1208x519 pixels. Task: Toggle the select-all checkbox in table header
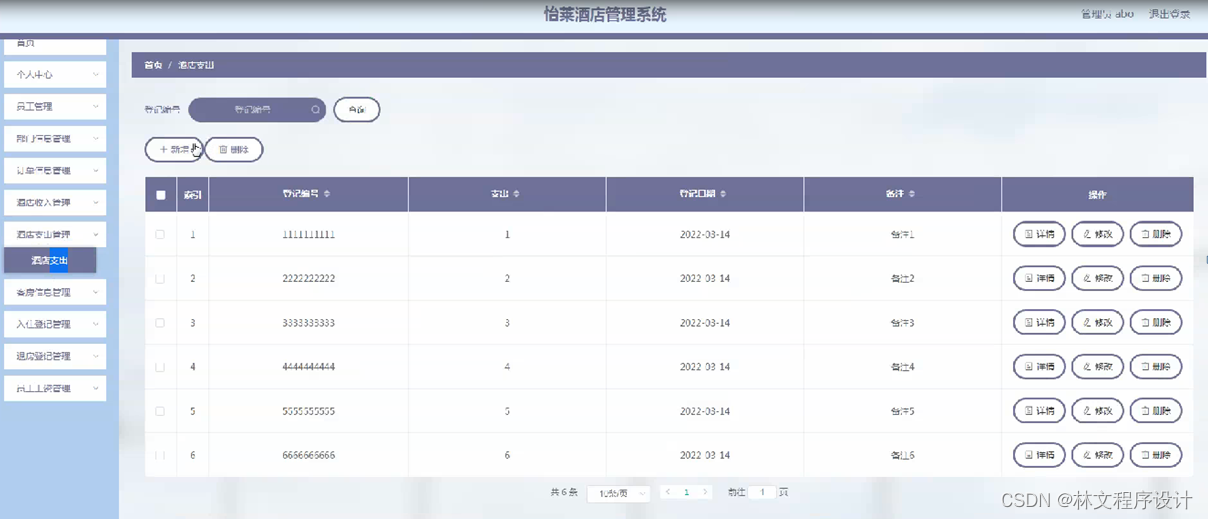(x=160, y=195)
